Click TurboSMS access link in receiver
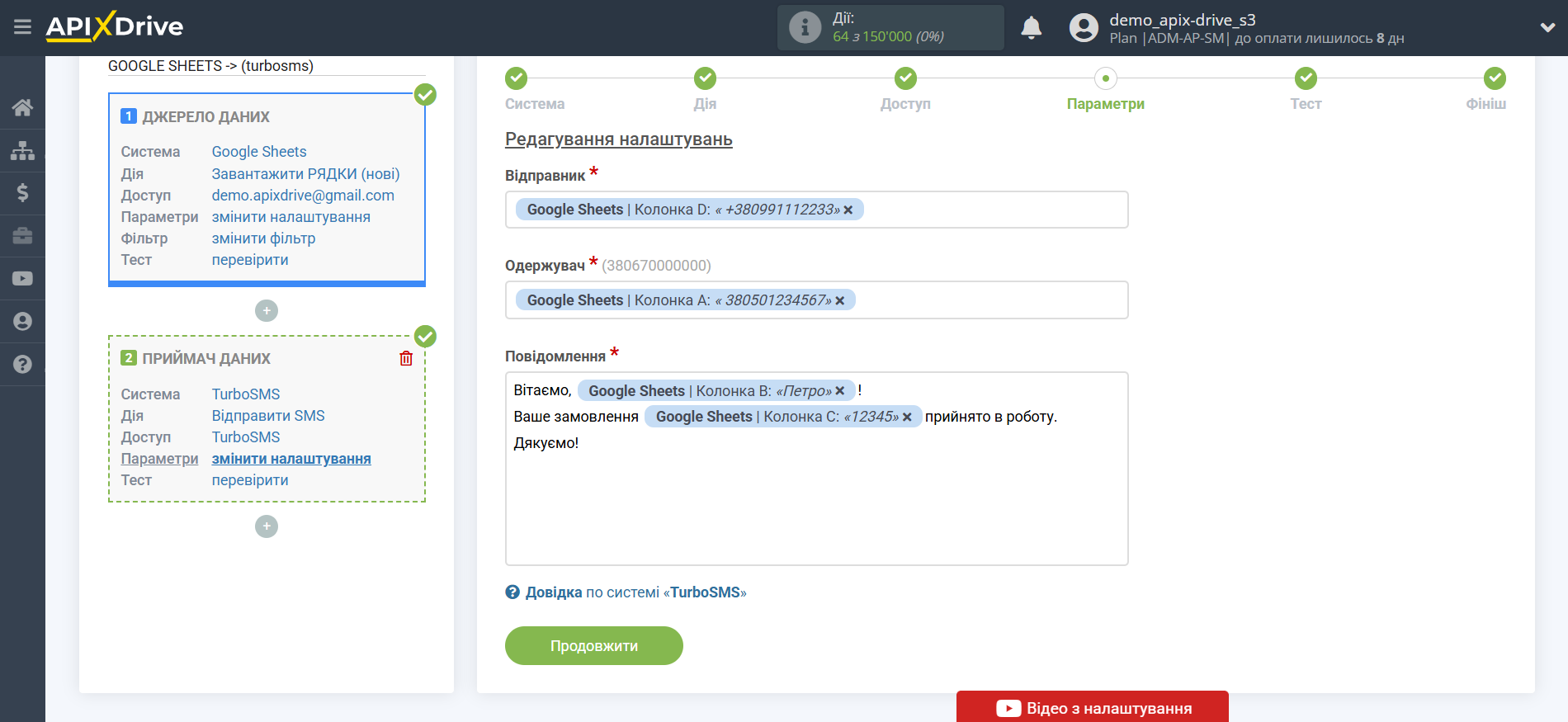 (x=246, y=437)
